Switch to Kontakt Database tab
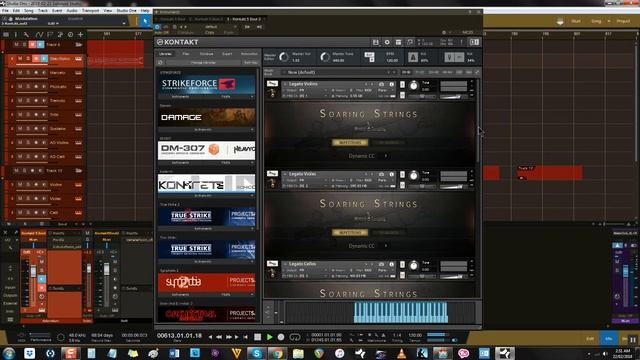 [206, 54]
